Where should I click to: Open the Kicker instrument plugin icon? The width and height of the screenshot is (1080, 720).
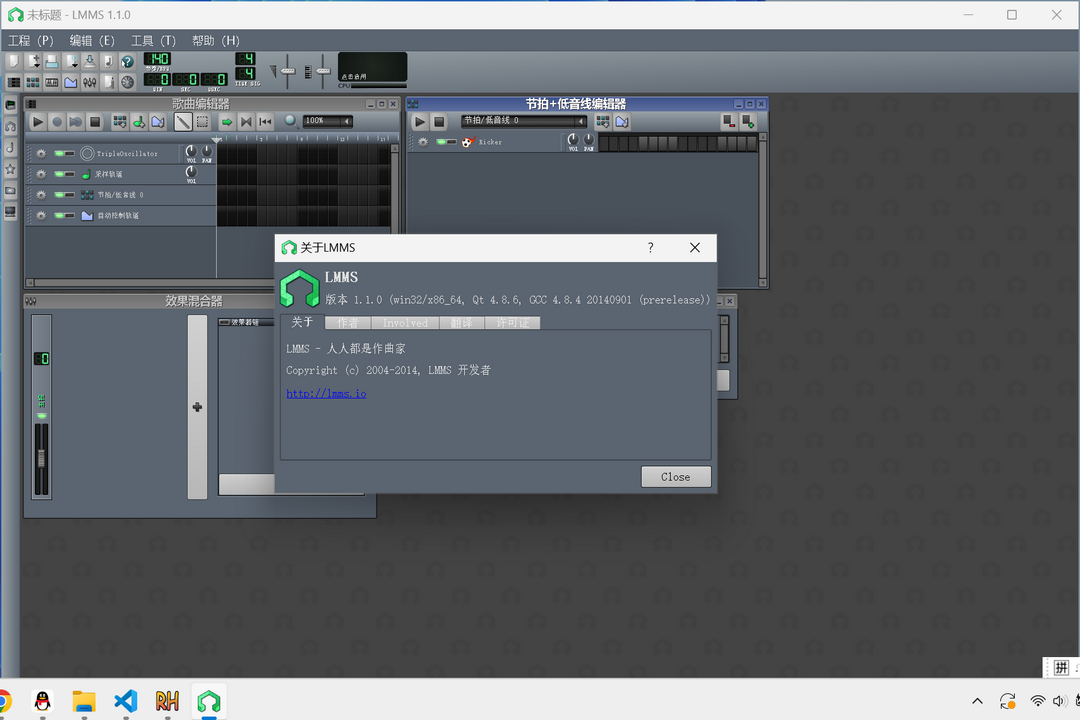[467, 142]
